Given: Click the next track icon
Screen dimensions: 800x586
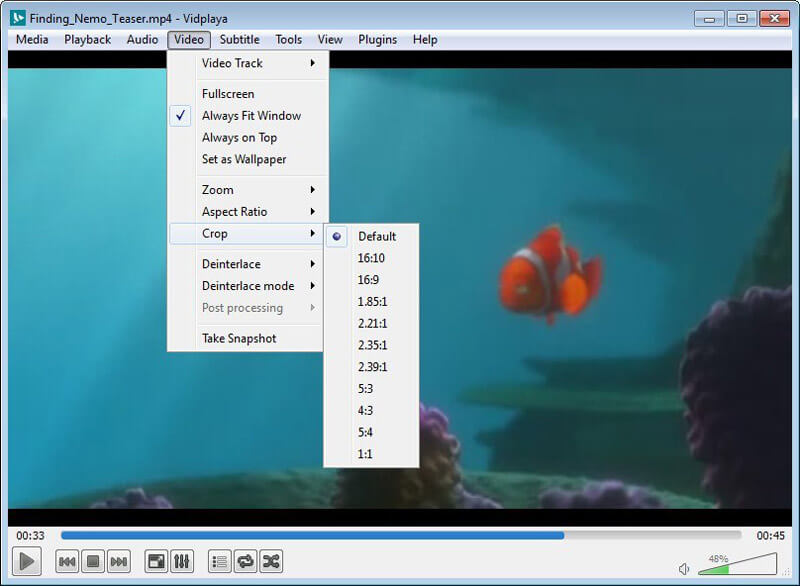Looking at the screenshot, I should coord(119,562).
